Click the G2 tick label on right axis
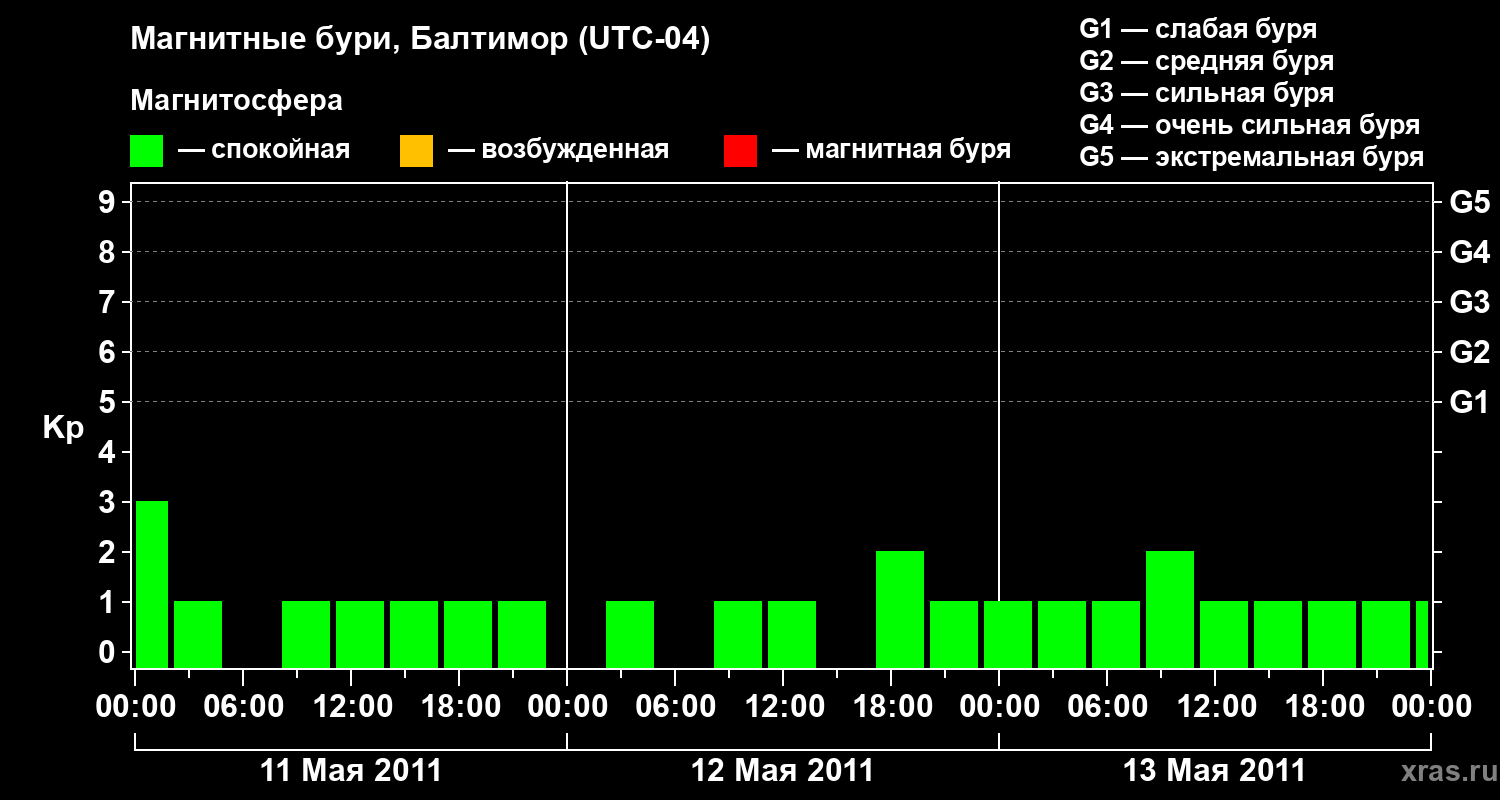Image resolution: width=1500 pixels, height=800 pixels. [1469, 352]
